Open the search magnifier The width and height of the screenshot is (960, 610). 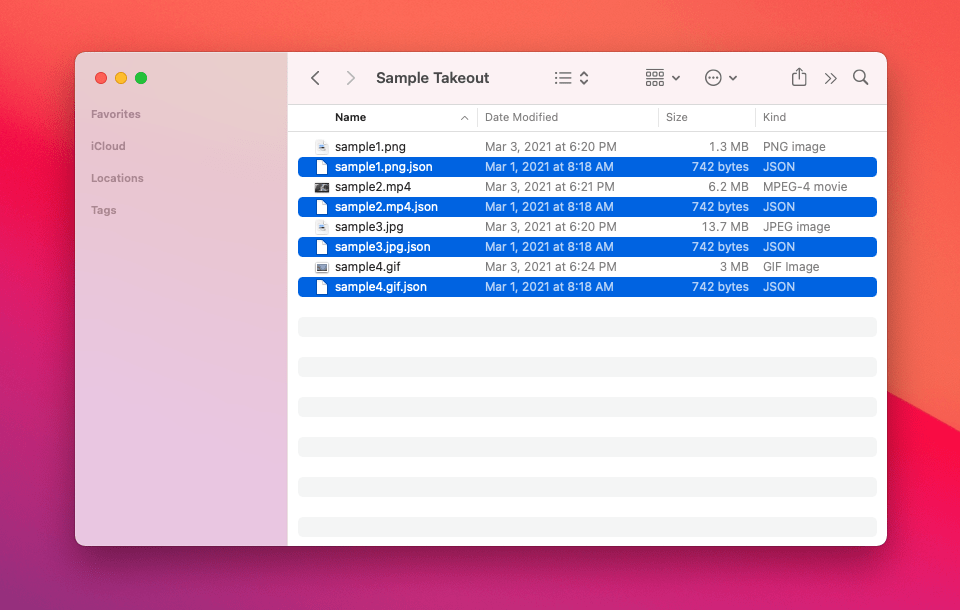point(860,77)
